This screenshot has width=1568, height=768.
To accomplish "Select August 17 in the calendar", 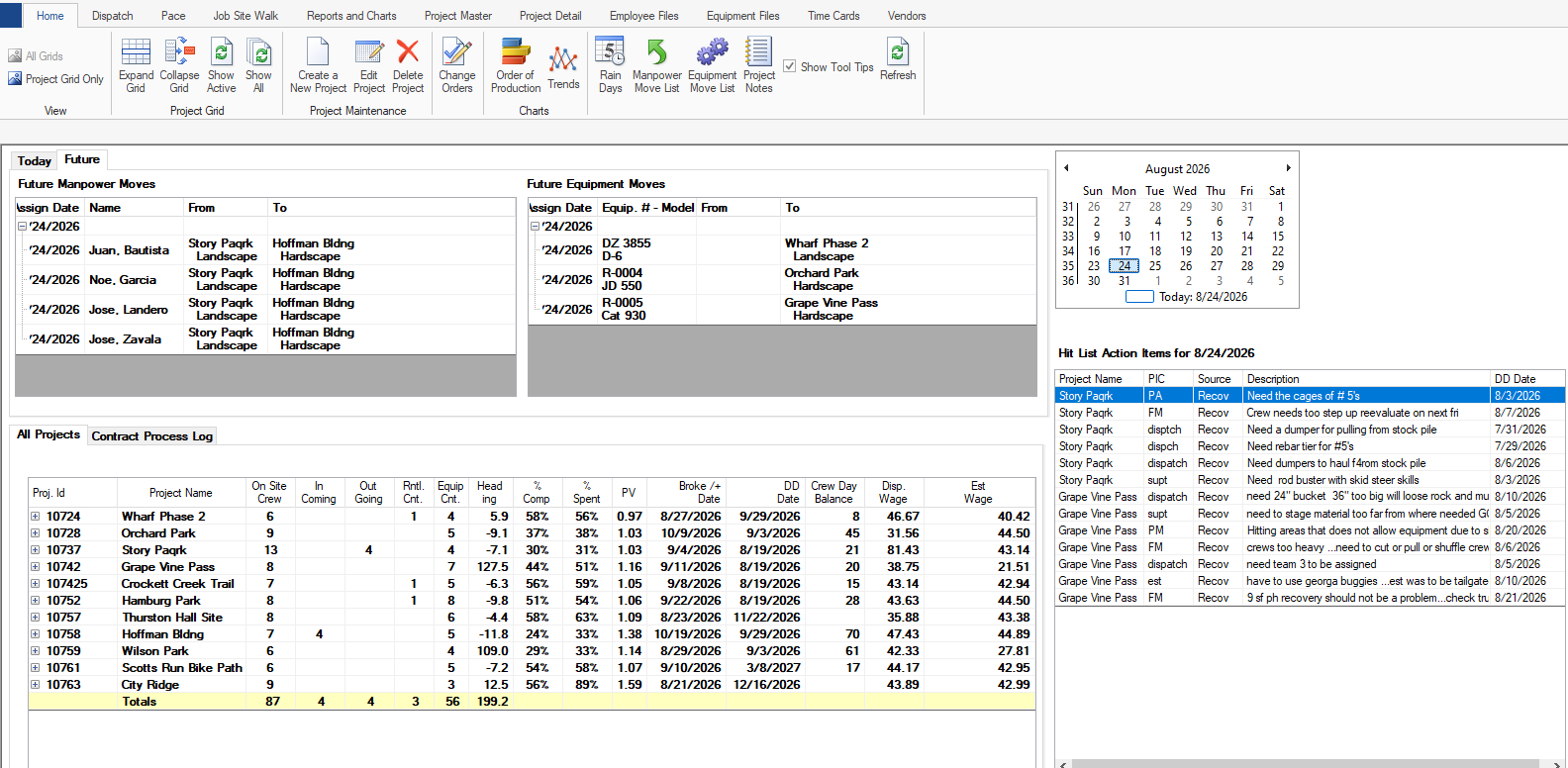I will click(1125, 251).
